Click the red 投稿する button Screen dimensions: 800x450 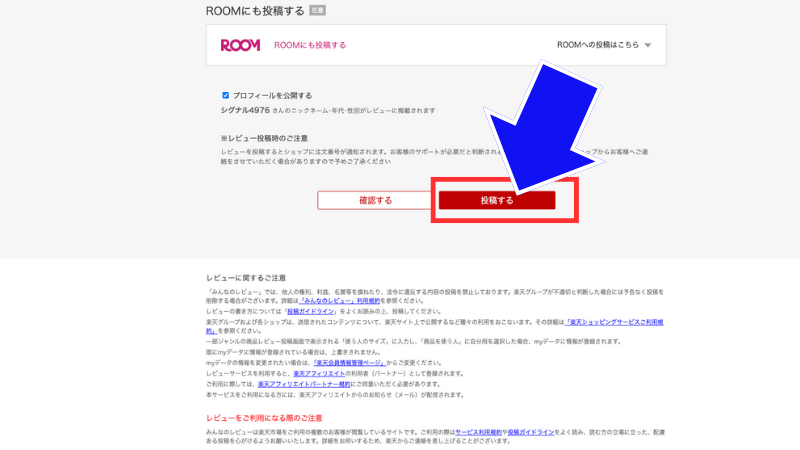497,201
